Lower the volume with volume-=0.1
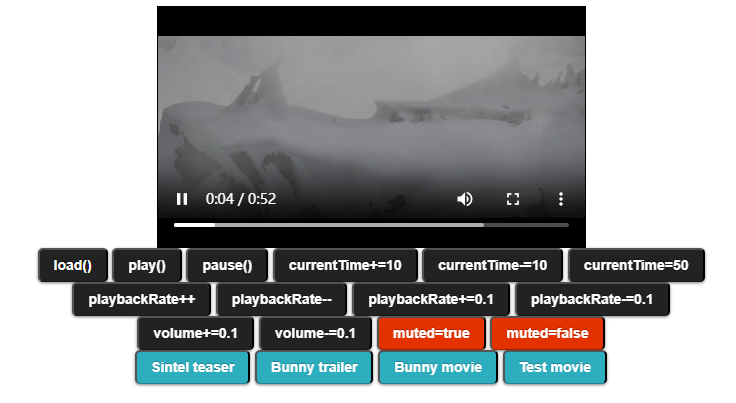The image size is (736, 403). [315, 334]
